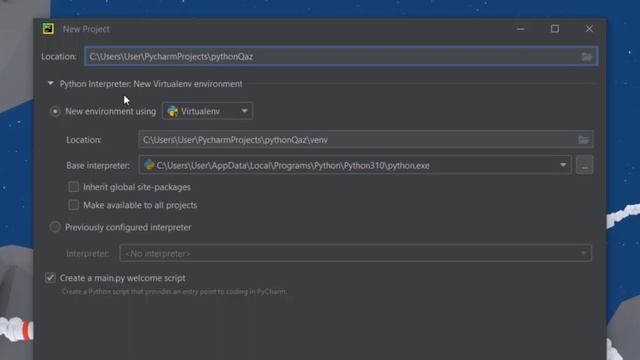Minimize the New Project window

pyautogui.click(x=520, y=29)
